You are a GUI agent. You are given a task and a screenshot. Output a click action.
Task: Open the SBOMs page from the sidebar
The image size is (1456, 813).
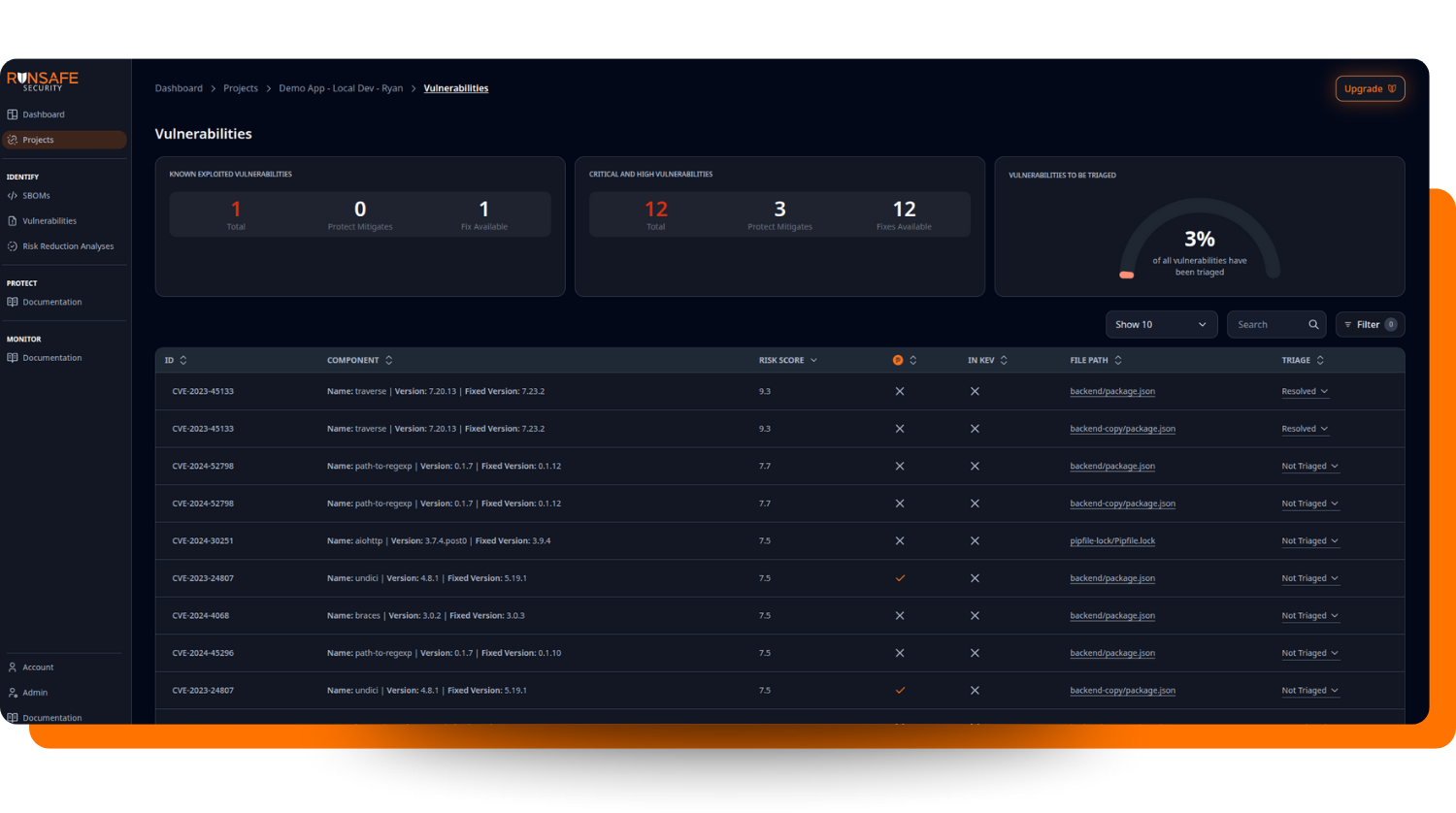pyautogui.click(x=35, y=195)
